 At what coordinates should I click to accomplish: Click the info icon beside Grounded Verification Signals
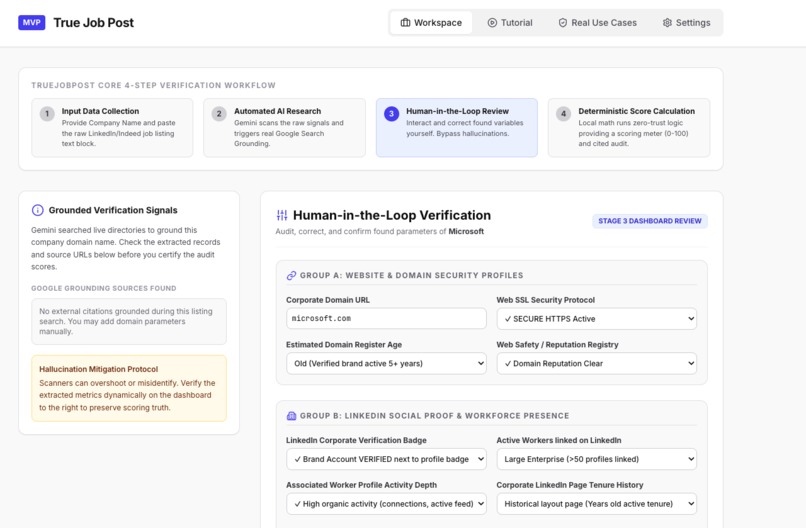point(38,210)
